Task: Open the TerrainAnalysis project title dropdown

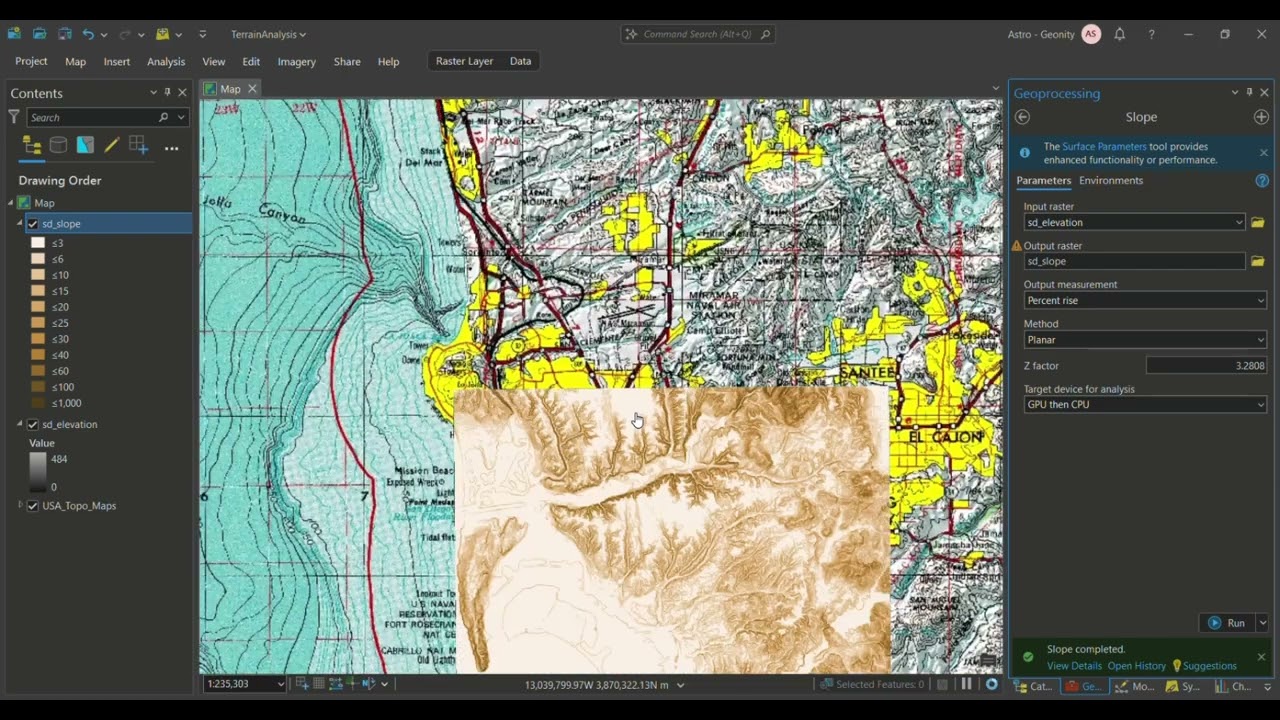Action: 268,34
